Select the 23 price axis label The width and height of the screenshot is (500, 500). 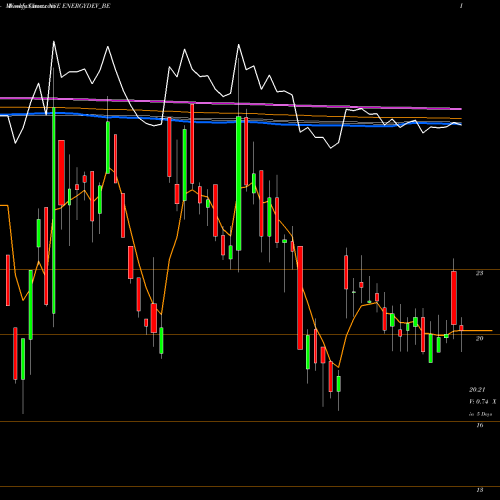(x=479, y=273)
